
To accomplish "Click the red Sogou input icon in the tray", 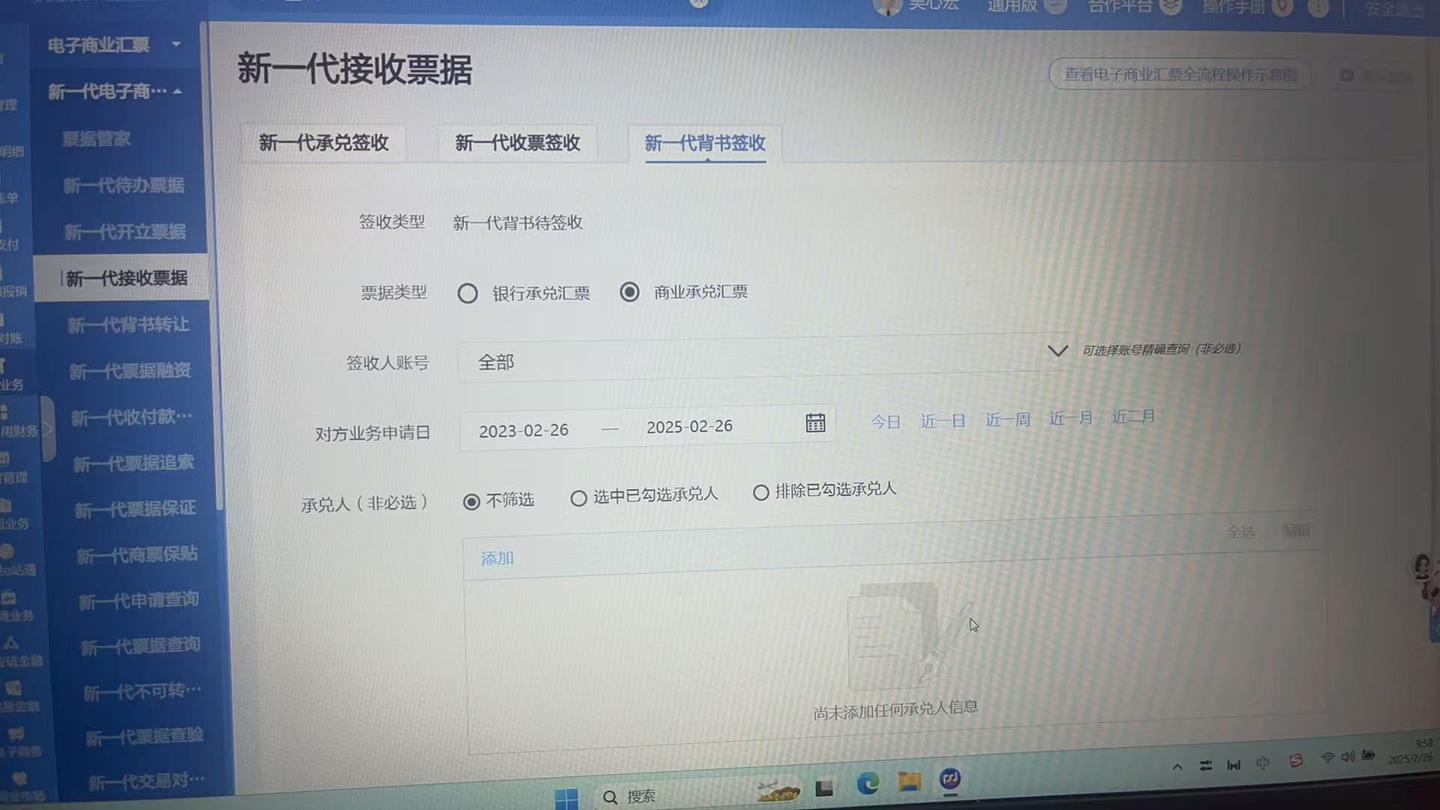I will [x=1296, y=760].
